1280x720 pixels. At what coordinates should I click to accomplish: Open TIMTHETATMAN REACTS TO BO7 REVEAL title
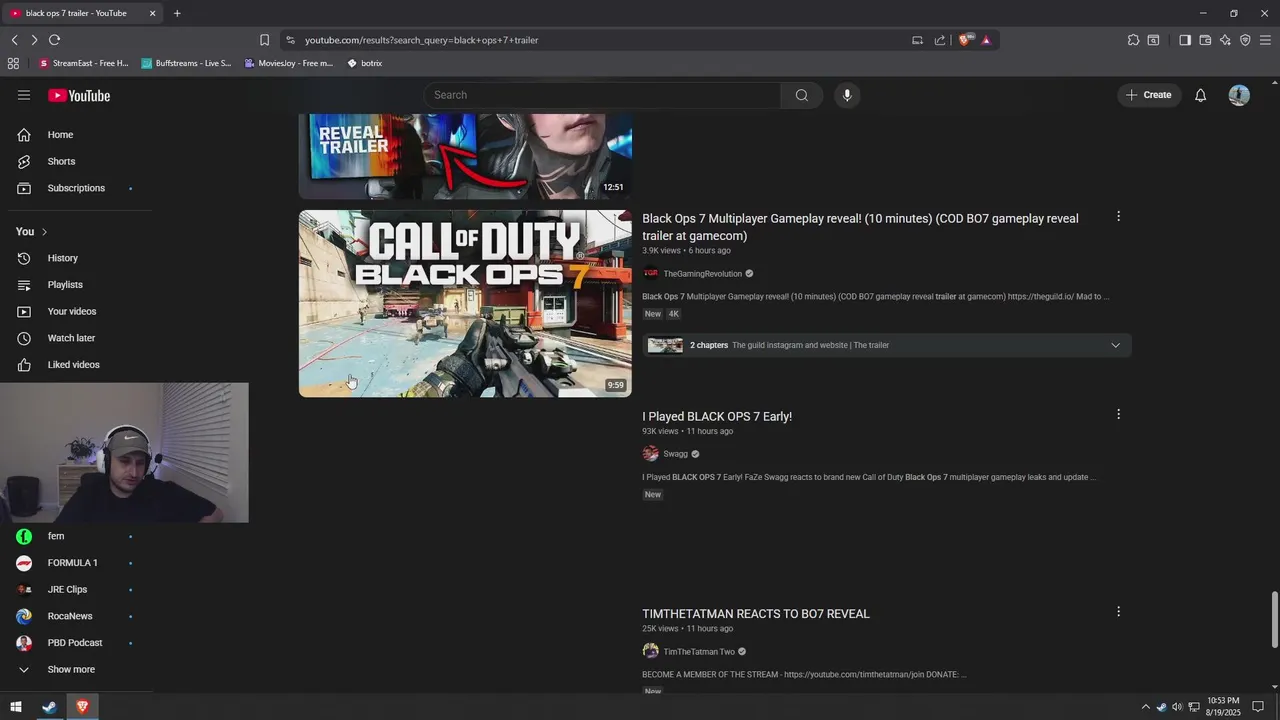(756, 614)
